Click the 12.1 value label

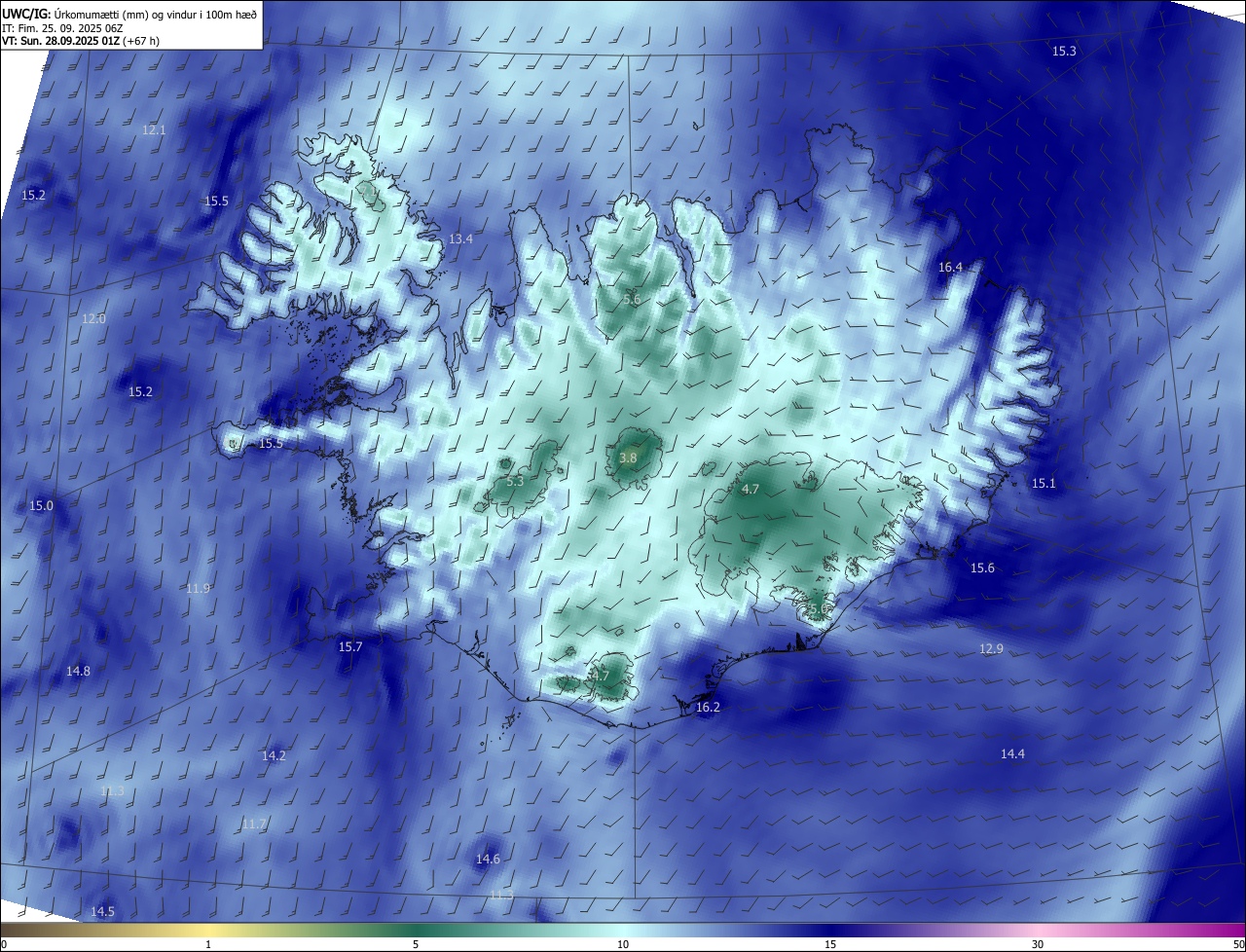154,129
